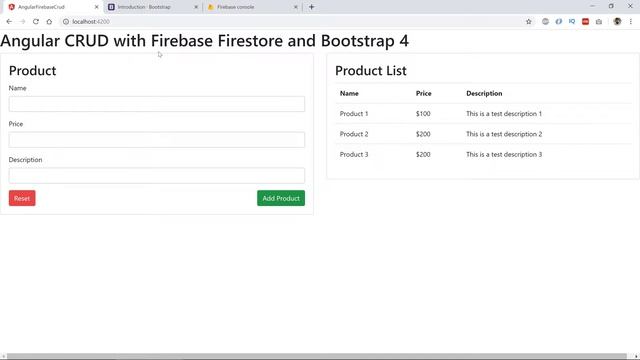
Task: Click into the Price input field
Action: point(157,140)
